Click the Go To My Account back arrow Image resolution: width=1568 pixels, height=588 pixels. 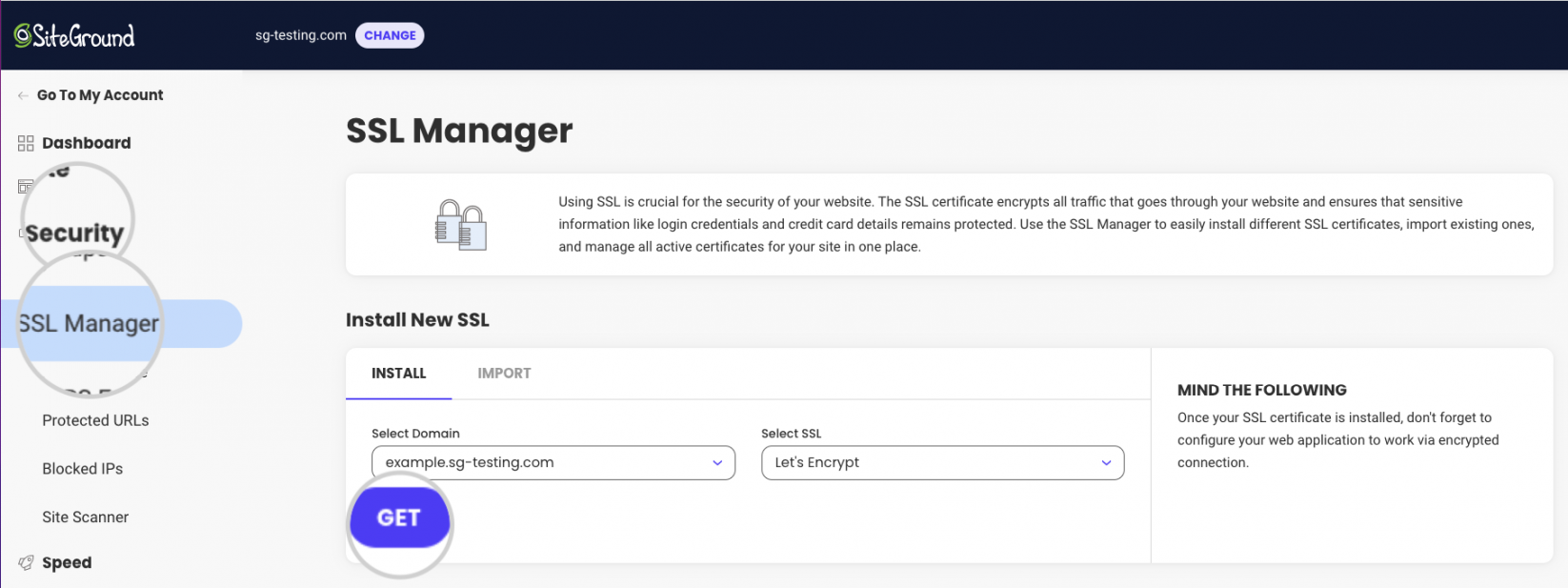(x=23, y=95)
